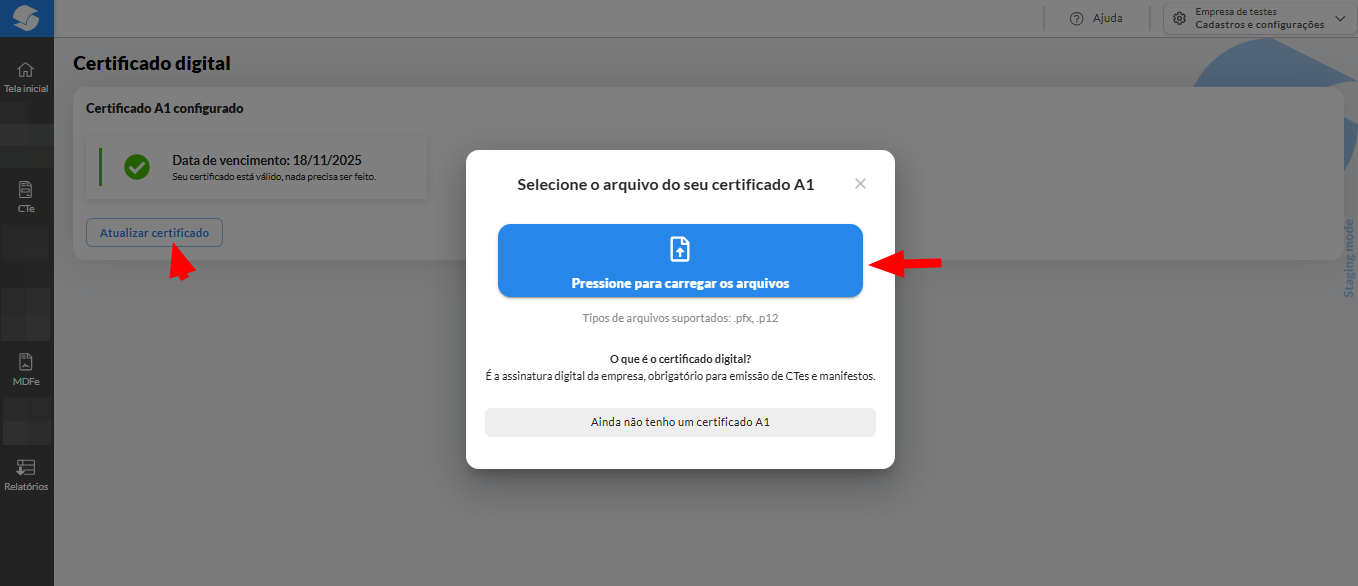
Task: Open the CTe document icon in sidebar
Action: tap(26, 189)
